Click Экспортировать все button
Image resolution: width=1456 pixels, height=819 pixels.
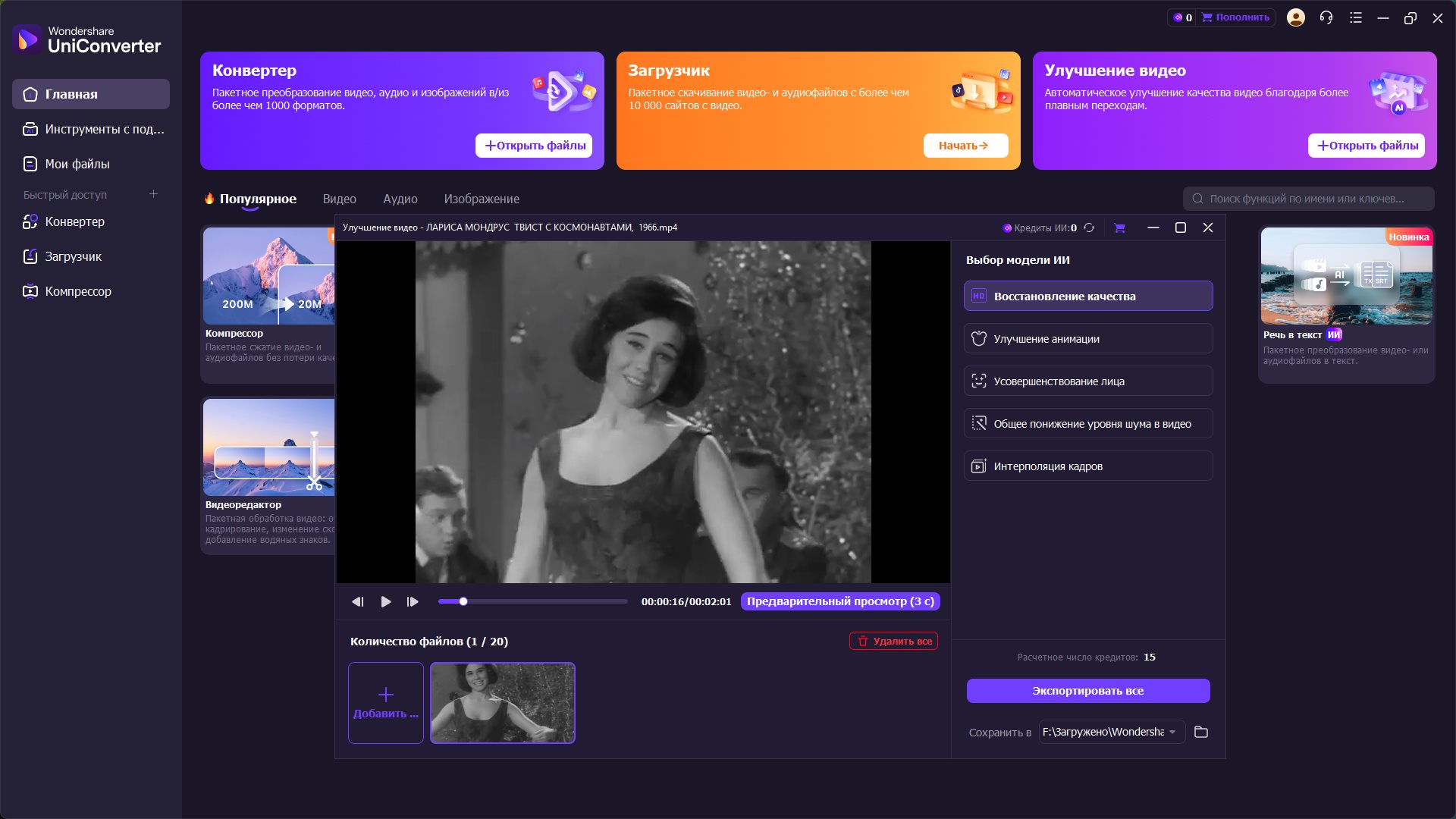[x=1088, y=691]
